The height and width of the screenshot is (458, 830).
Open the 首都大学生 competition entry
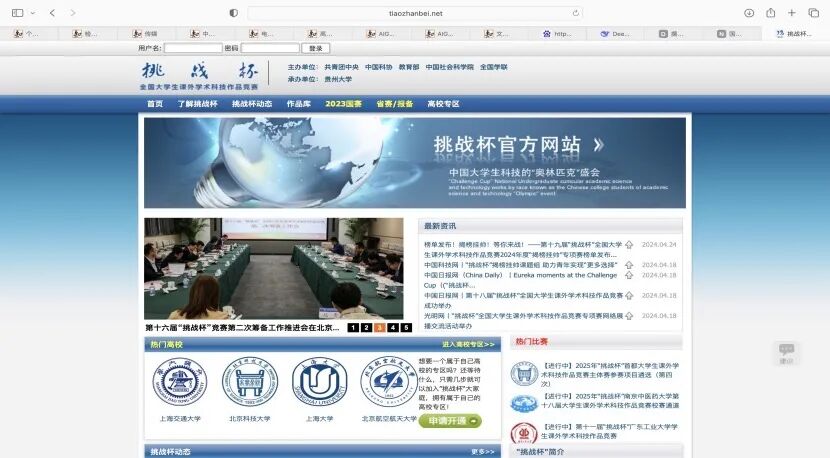tap(609, 374)
